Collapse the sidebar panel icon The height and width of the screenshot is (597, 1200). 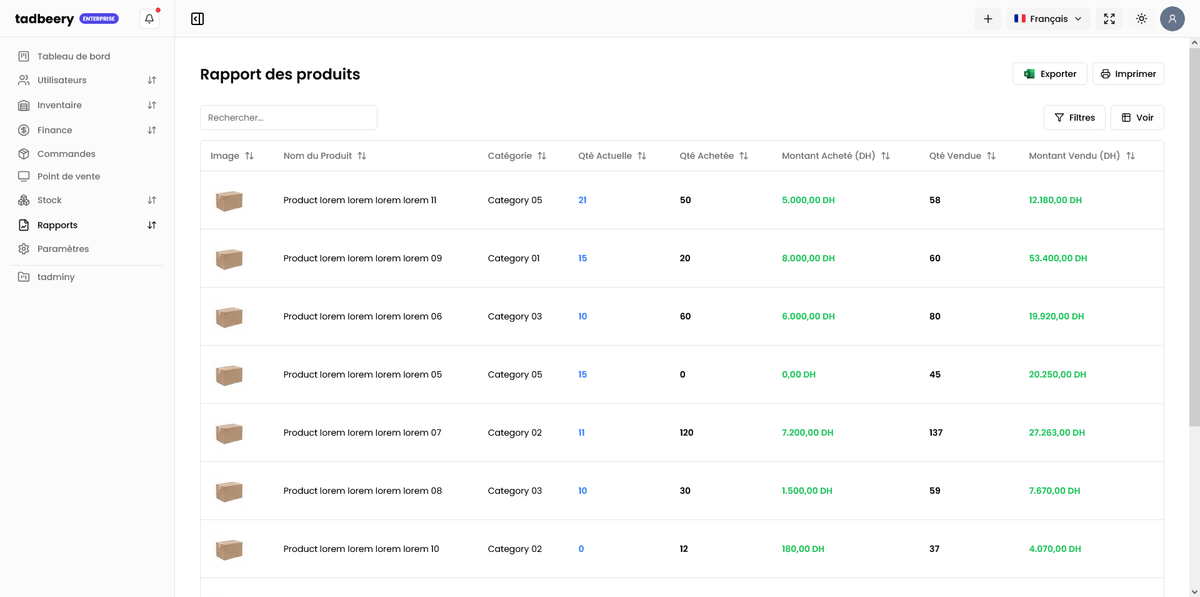pos(197,19)
